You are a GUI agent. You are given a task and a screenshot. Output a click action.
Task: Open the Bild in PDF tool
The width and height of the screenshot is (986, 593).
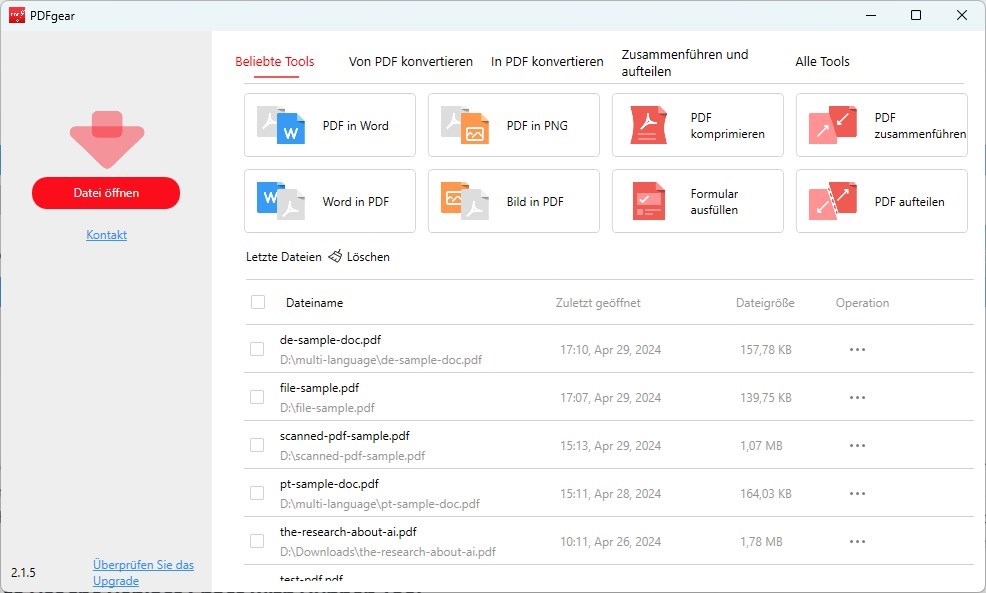coord(513,200)
